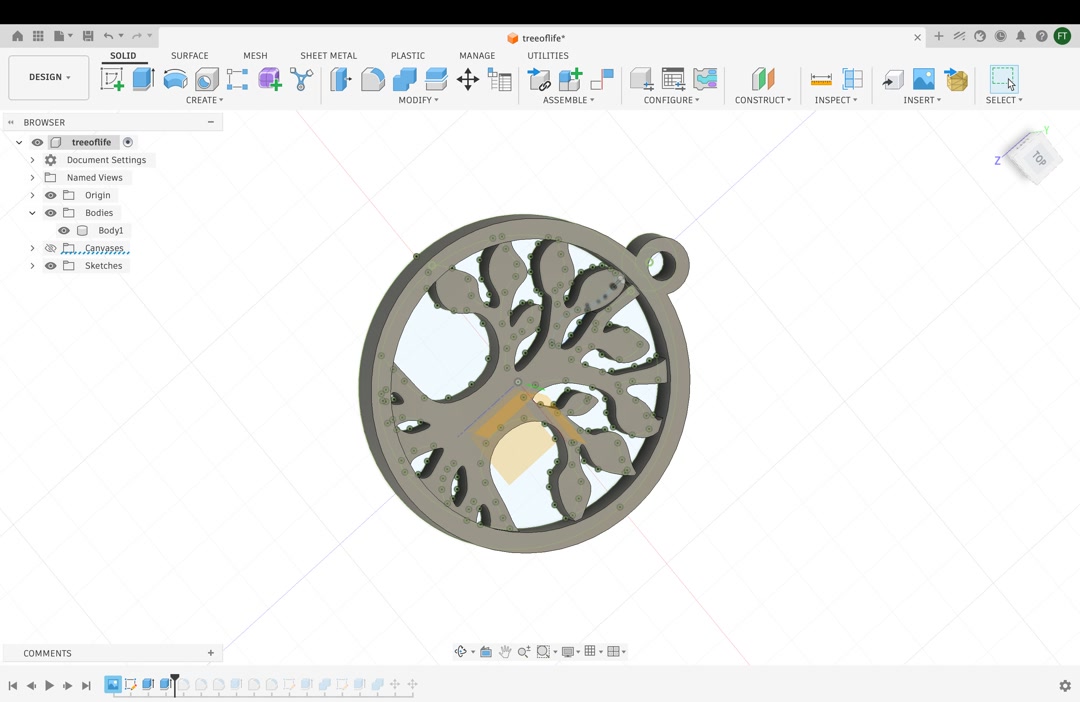Switch to the MANAGE tab
1080x702 pixels.
pos(477,56)
